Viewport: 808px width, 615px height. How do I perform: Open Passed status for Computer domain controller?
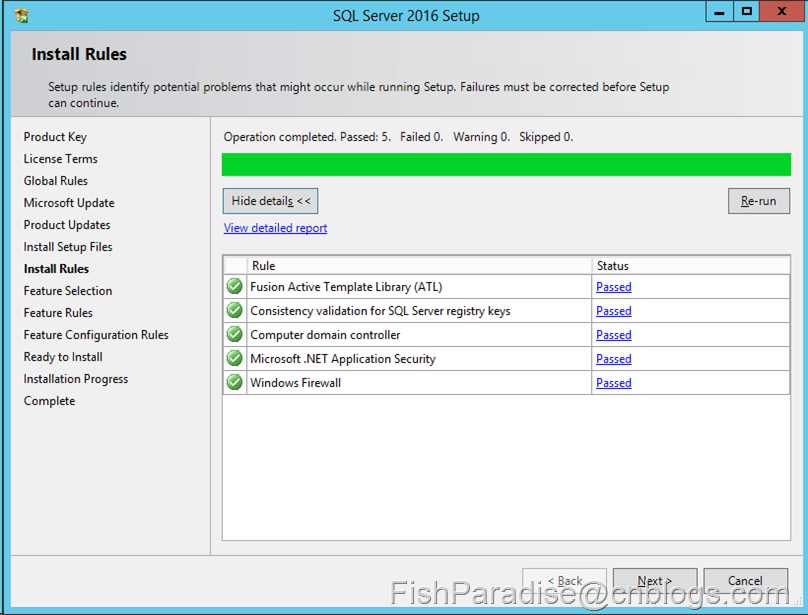613,335
